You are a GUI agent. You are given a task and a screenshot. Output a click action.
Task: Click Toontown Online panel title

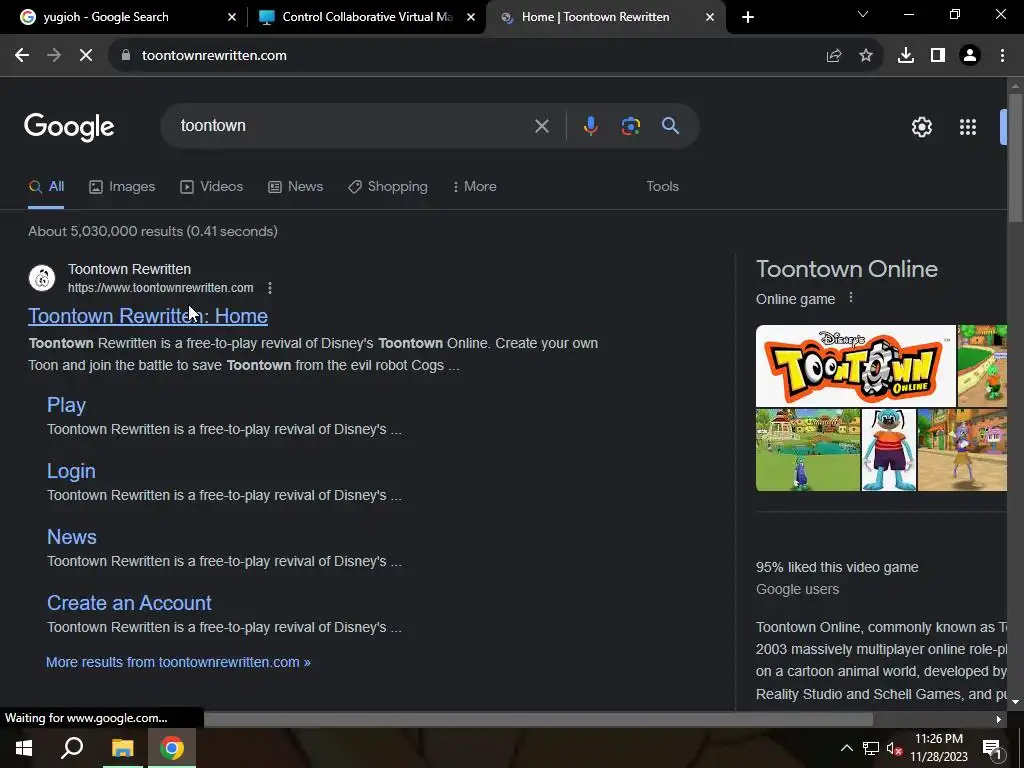pyautogui.click(x=847, y=269)
